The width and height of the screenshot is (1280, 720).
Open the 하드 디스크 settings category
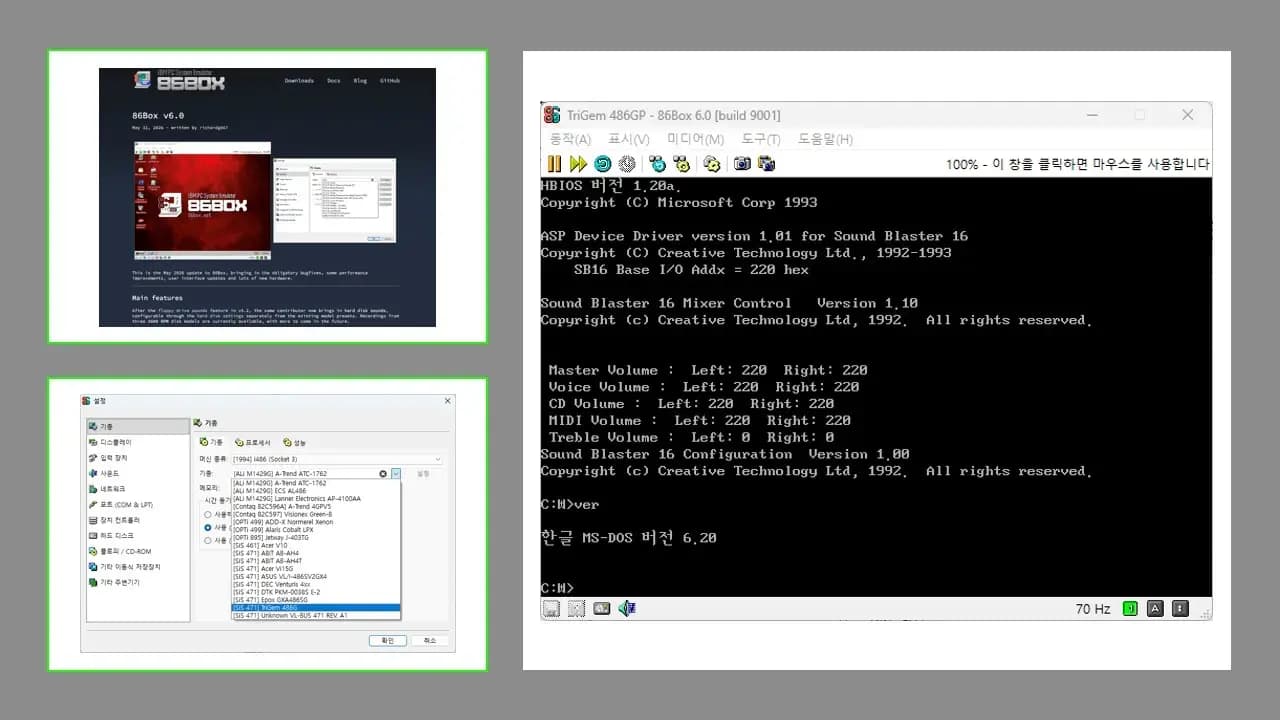click(x=138, y=535)
